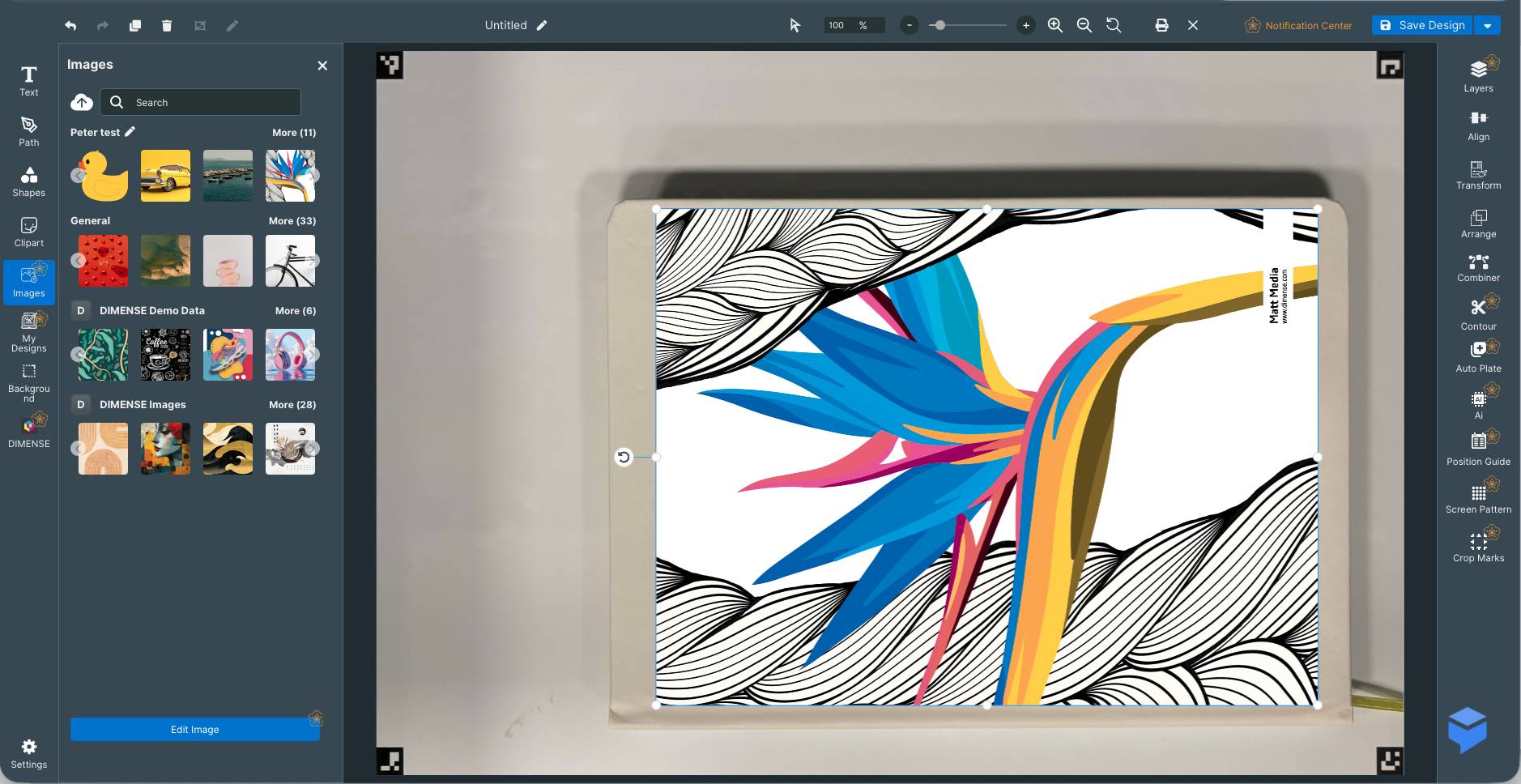Click the General category heading
This screenshot has height=784, width=1521.
[91, 221]
